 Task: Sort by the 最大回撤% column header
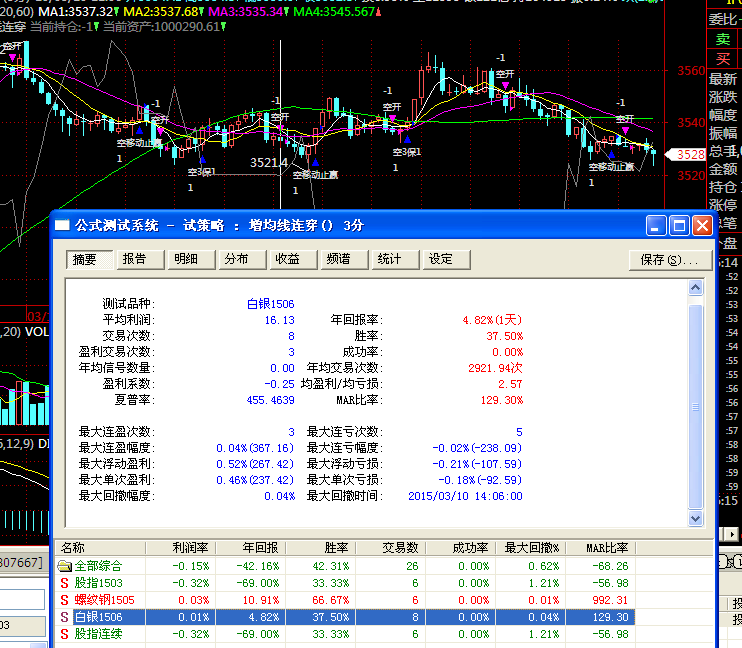pos(531,548)
